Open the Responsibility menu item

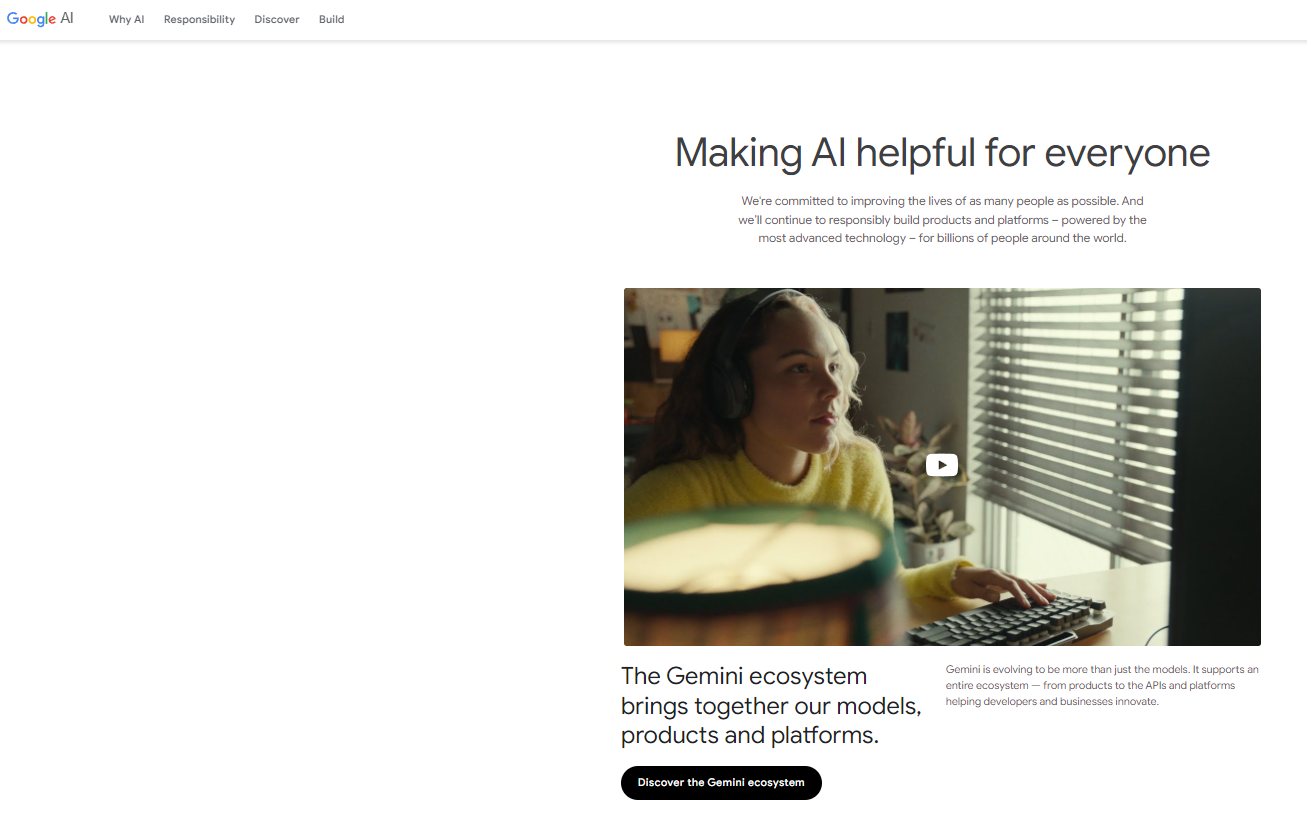[199, 19]
